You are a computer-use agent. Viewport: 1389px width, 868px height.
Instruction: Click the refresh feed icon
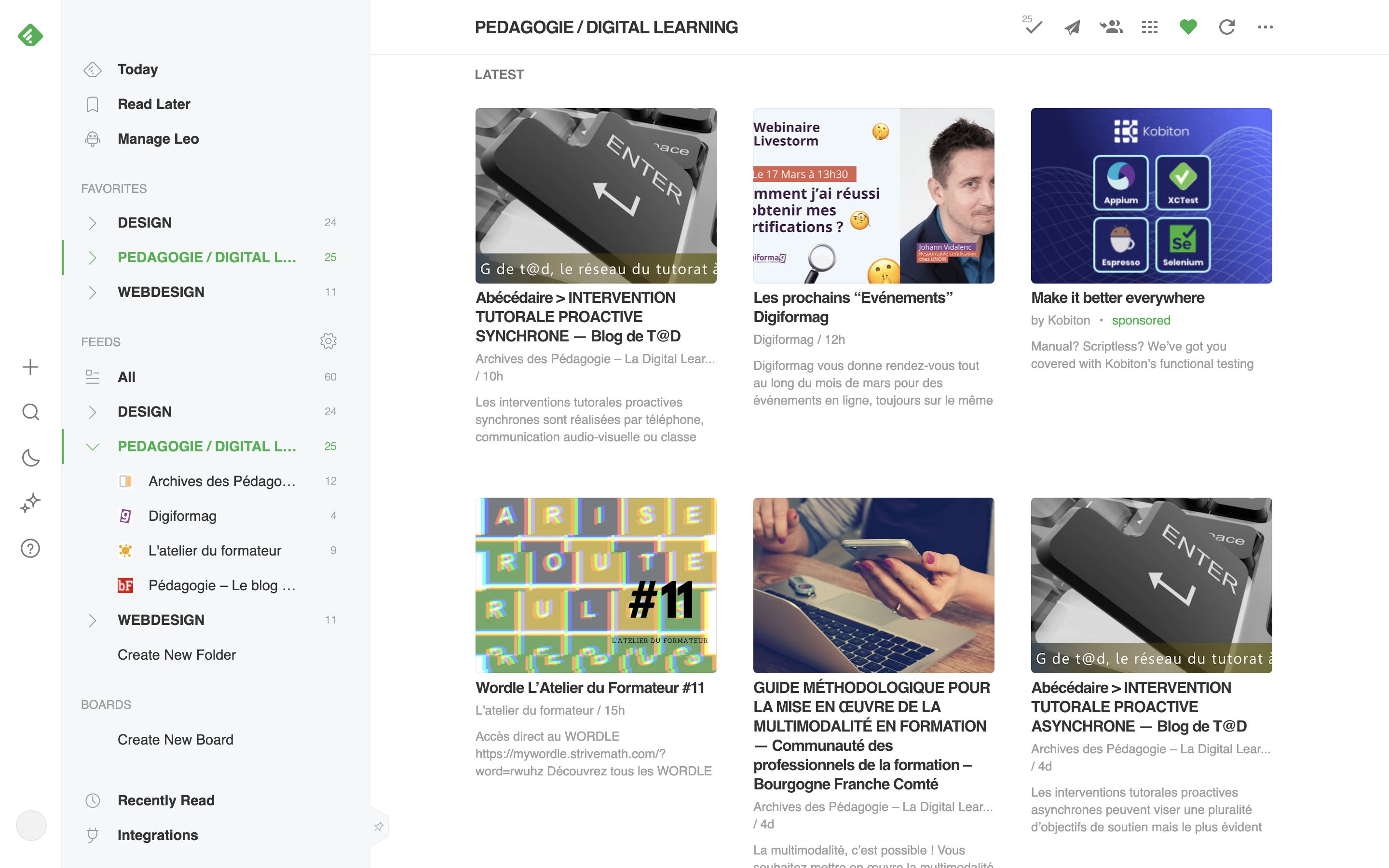(x=1226, y=27)
